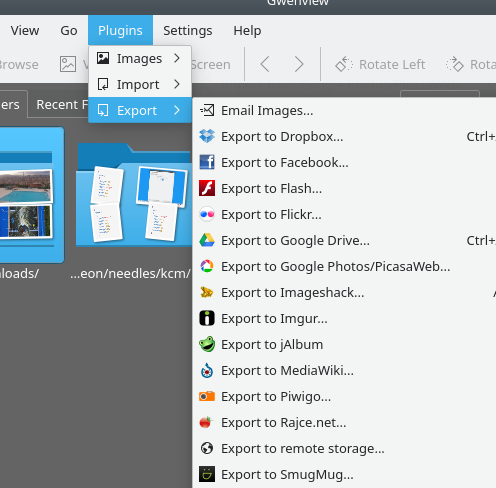Image resolution: width=496 pixels, height=488 pixels.
Task: Click the MediaWiki logo icon
Action: point(207,370)
